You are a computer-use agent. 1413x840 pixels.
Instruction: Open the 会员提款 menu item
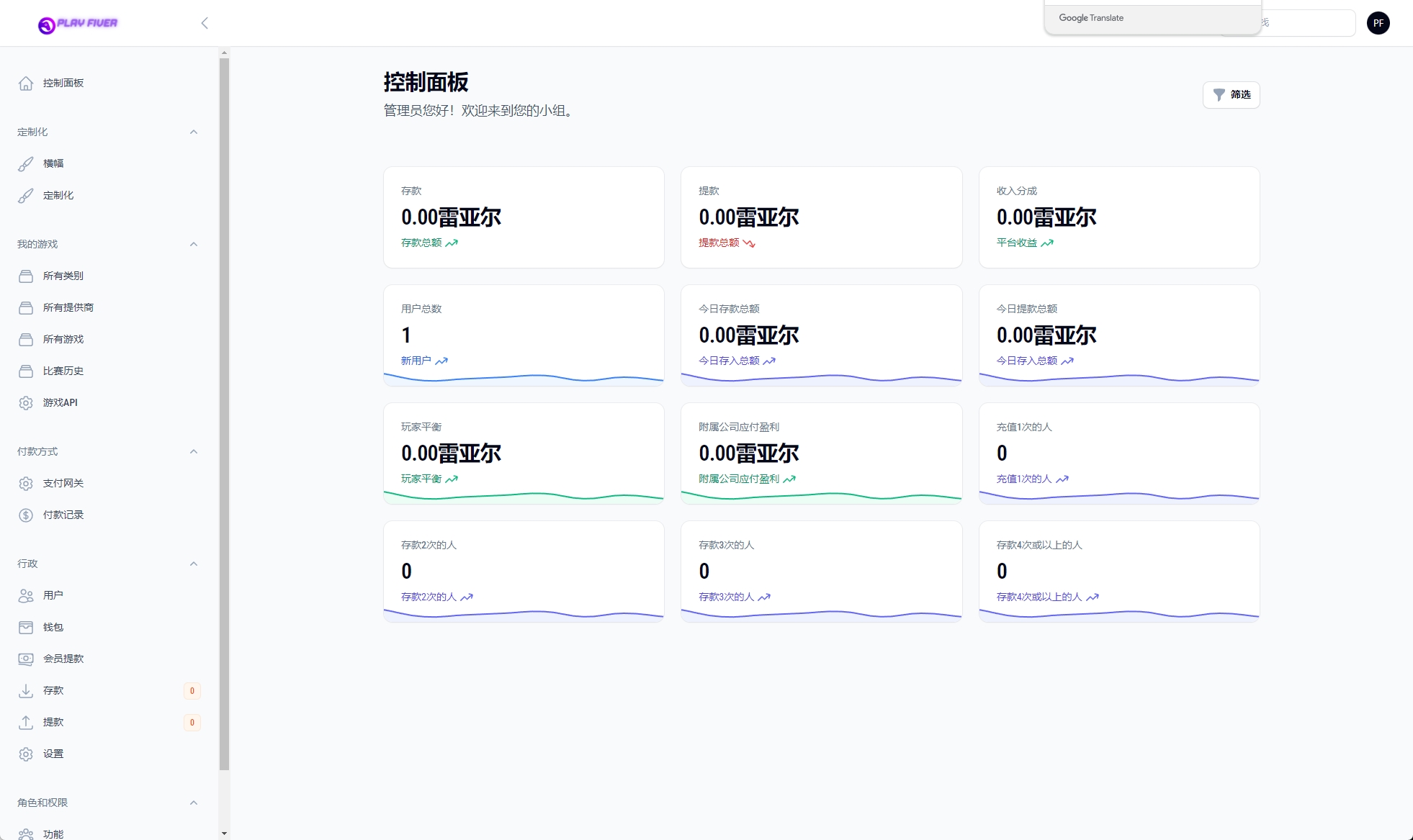tap(63, 659)
